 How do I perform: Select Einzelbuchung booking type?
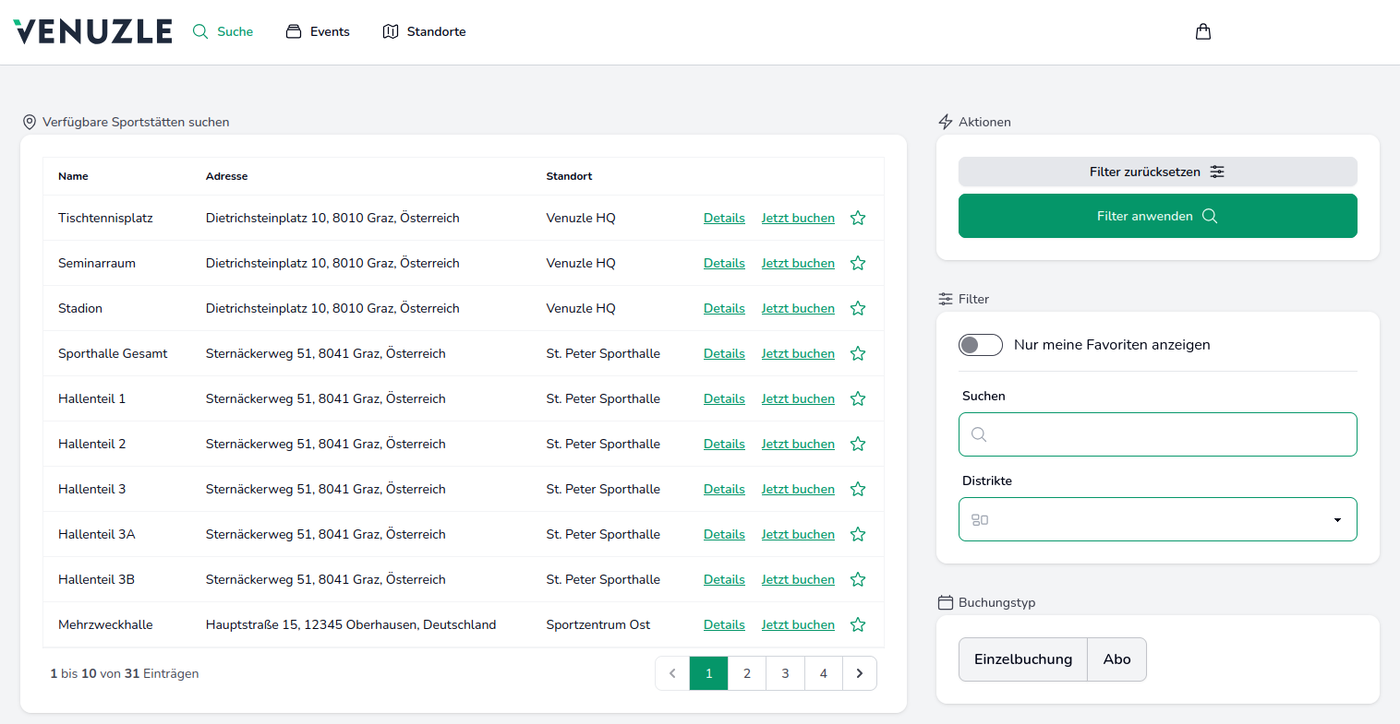[1022, 660]
